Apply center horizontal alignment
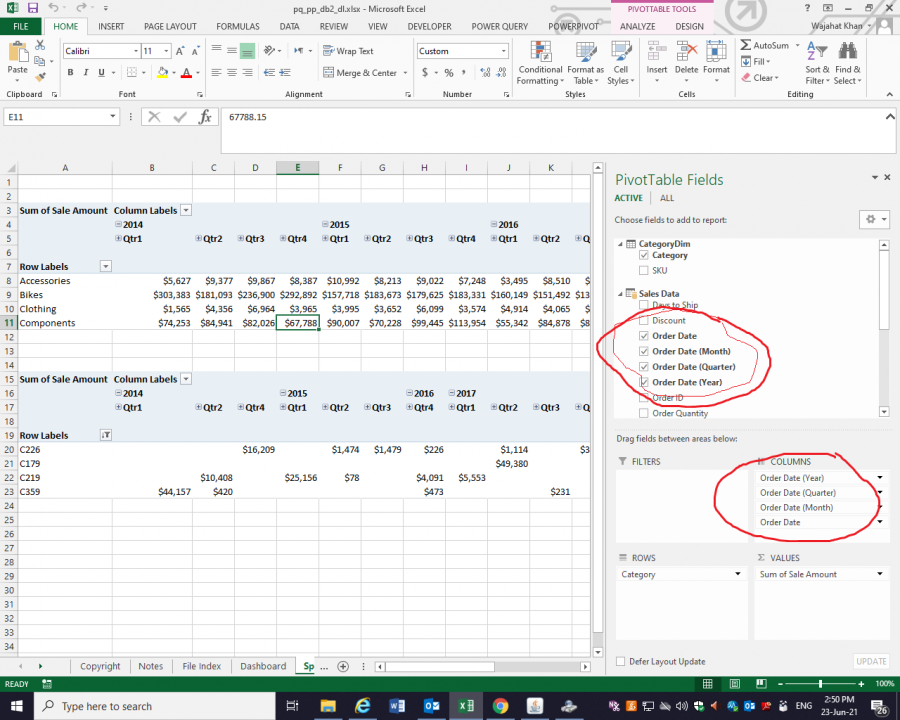The image size is (900, 720). (x=231, y=72)
